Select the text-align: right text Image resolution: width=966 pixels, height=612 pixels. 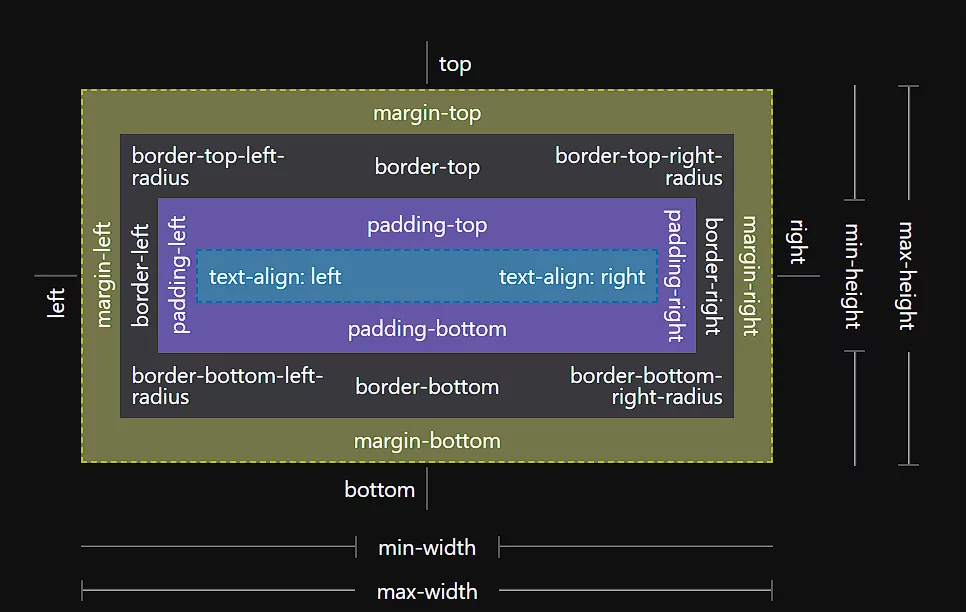(x=572, y=277)
